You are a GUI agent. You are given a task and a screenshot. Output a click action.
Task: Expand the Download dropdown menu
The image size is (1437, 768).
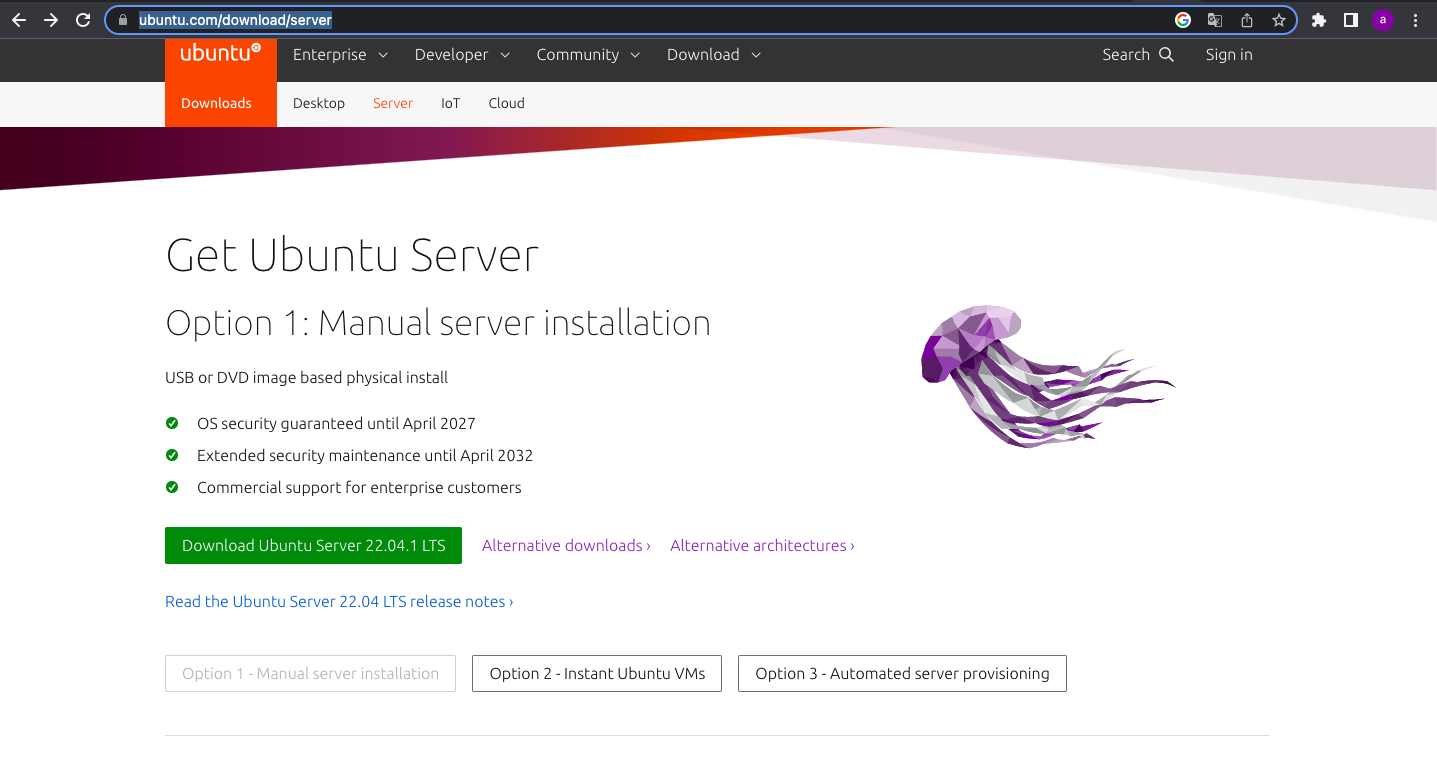pos(714,55)
